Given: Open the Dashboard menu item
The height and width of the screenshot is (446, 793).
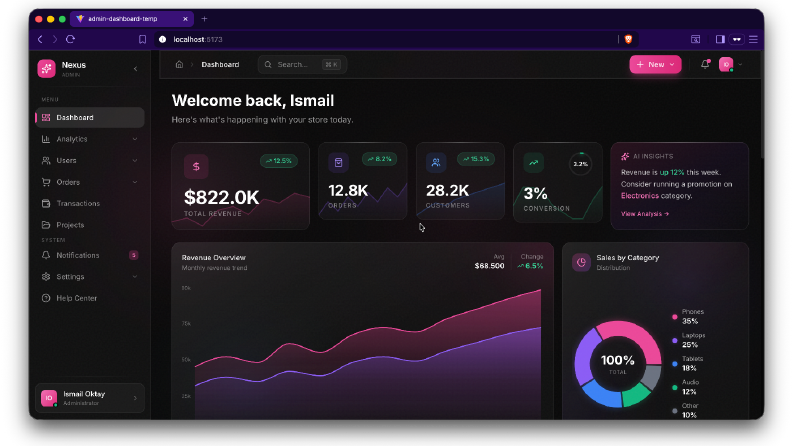Looking at the screenshot, I should pos(90,117).
